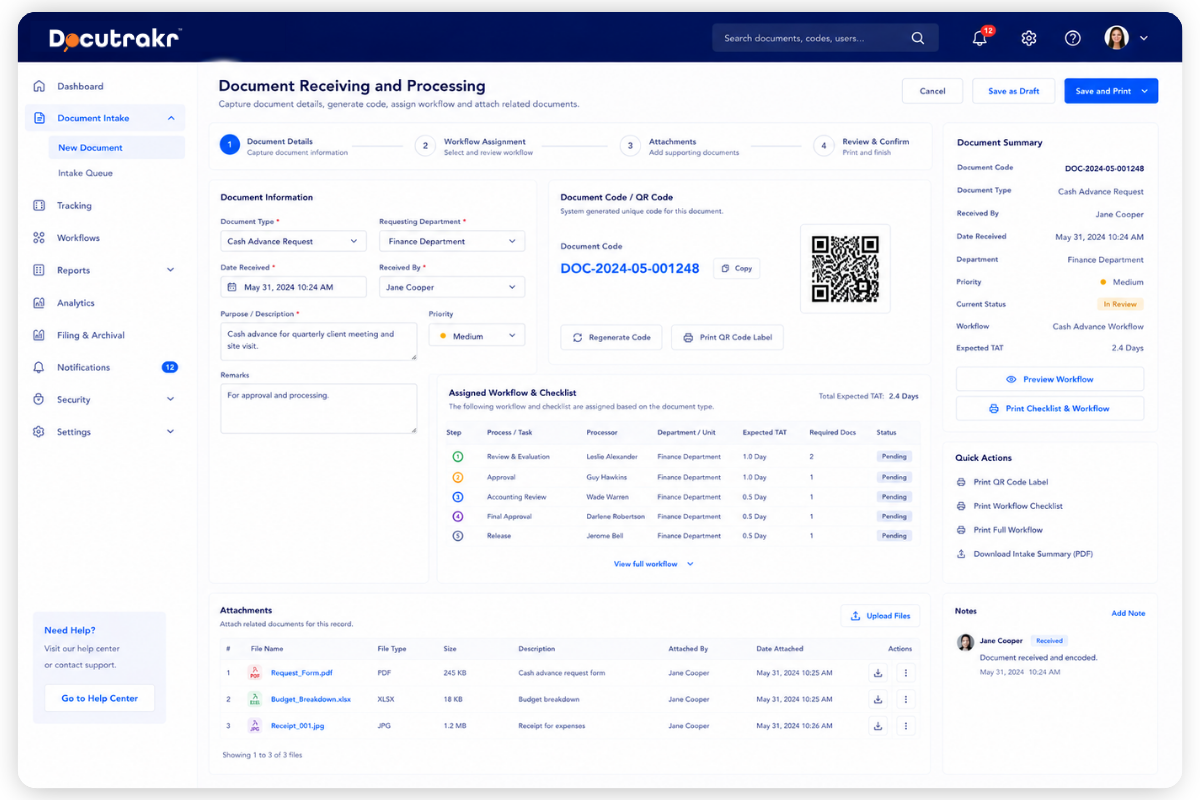Click the search magnifier icon
Viewport: 1200px width, 800px height.
click(917, 38)
